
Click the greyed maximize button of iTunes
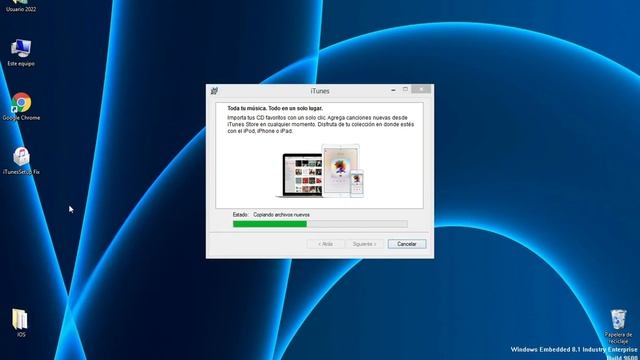point(405,89)
